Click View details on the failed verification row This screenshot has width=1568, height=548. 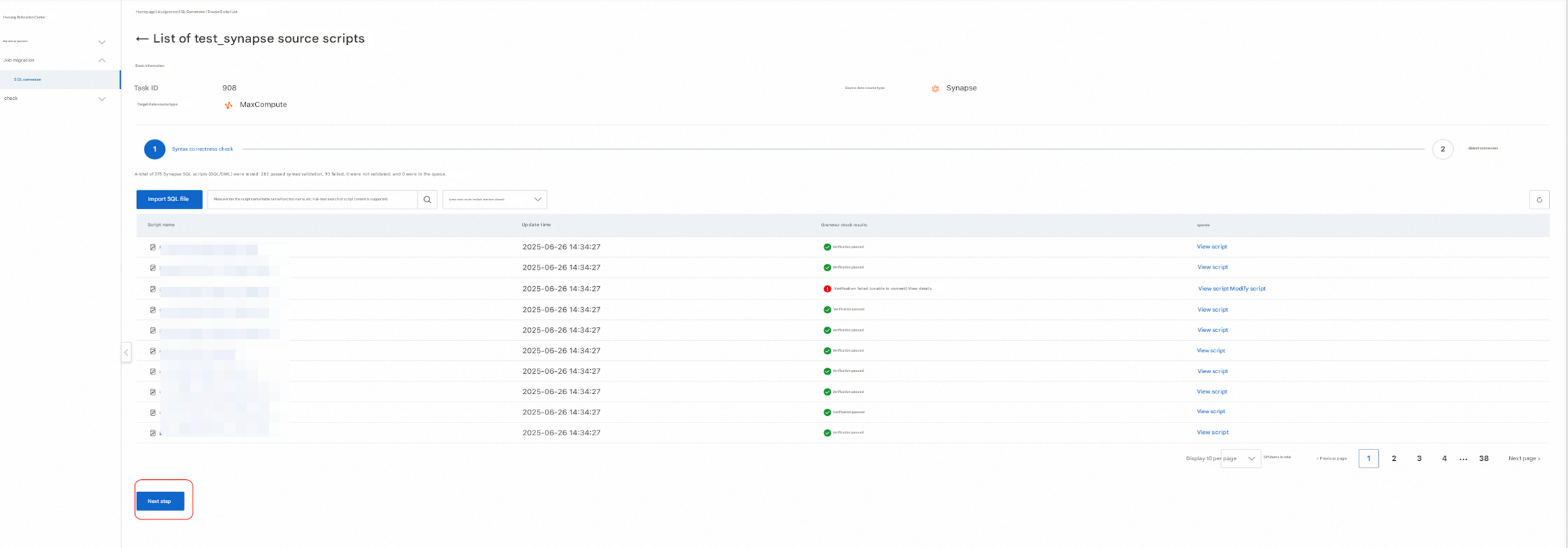point(920,289)
